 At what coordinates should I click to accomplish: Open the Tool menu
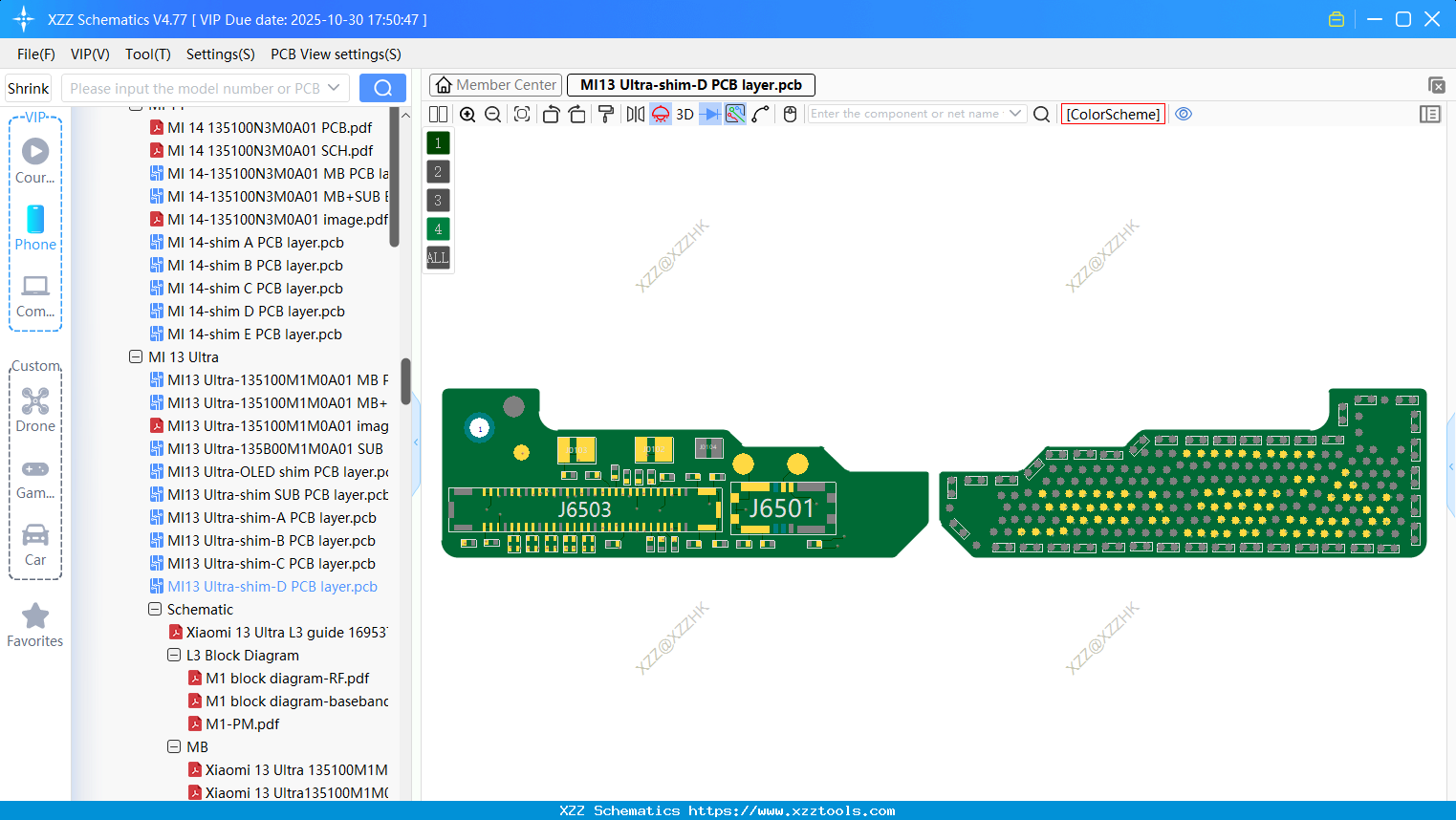coord(147,54)
